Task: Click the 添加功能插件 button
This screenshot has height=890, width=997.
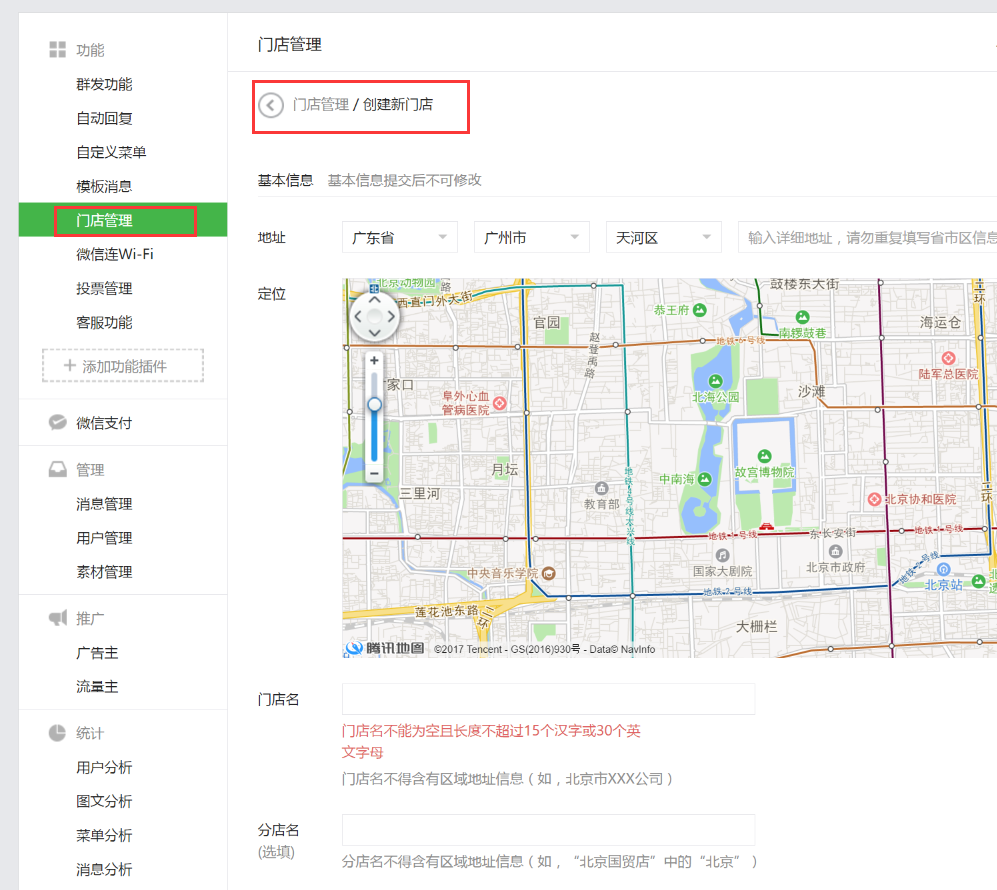Action: coord(123,366)
